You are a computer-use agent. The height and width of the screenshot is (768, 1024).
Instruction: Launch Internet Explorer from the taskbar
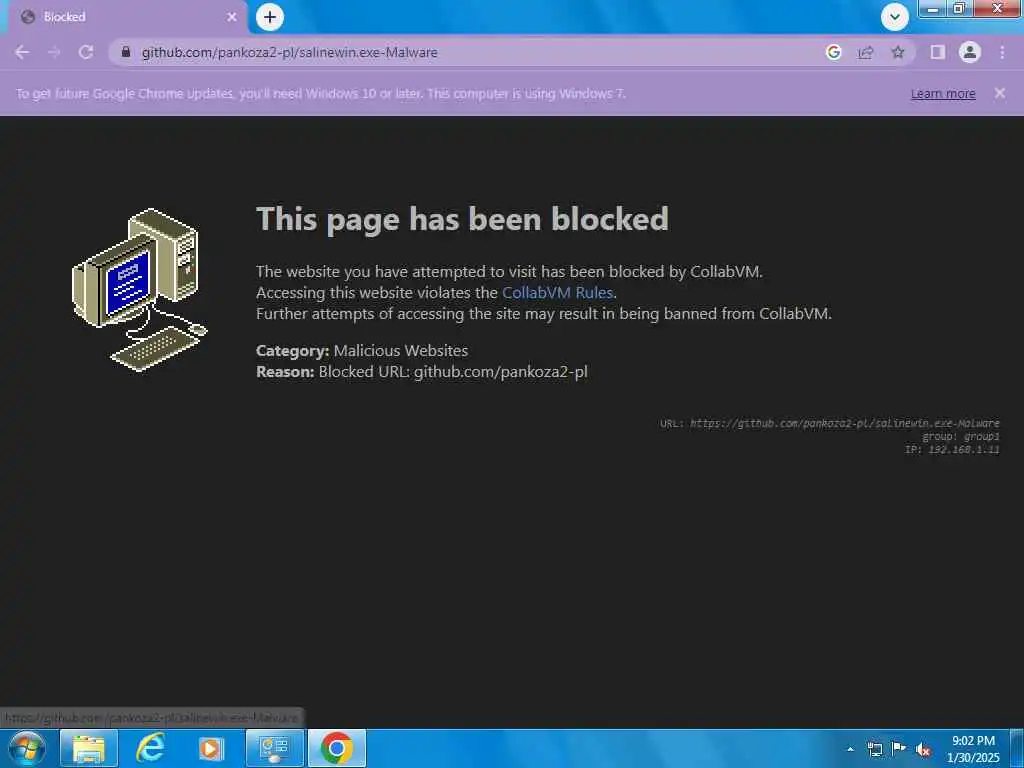pyautogui.click(x=150, y=748)
